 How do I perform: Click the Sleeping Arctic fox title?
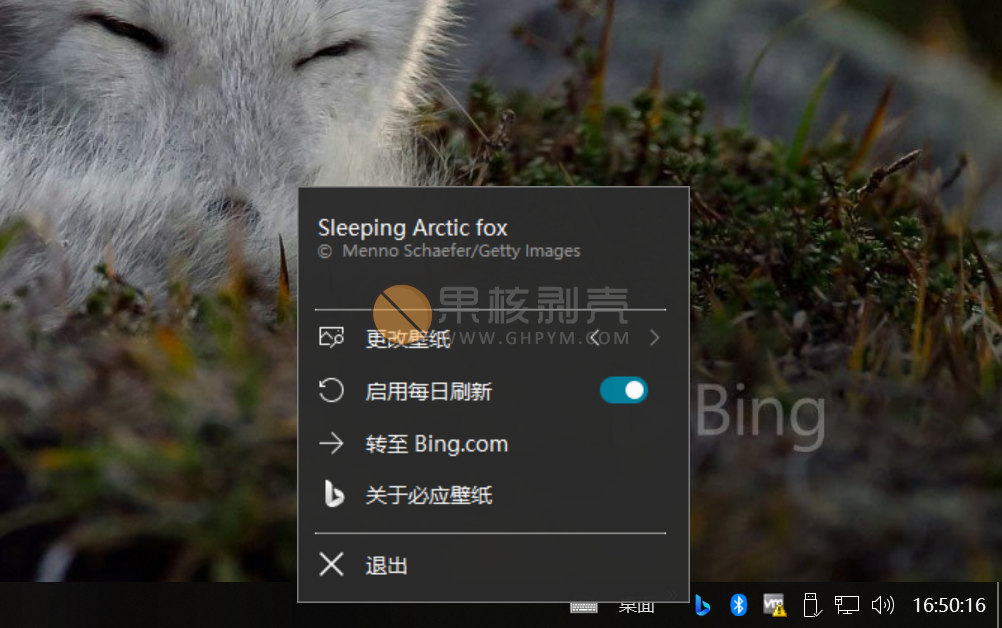coord(413,228)
